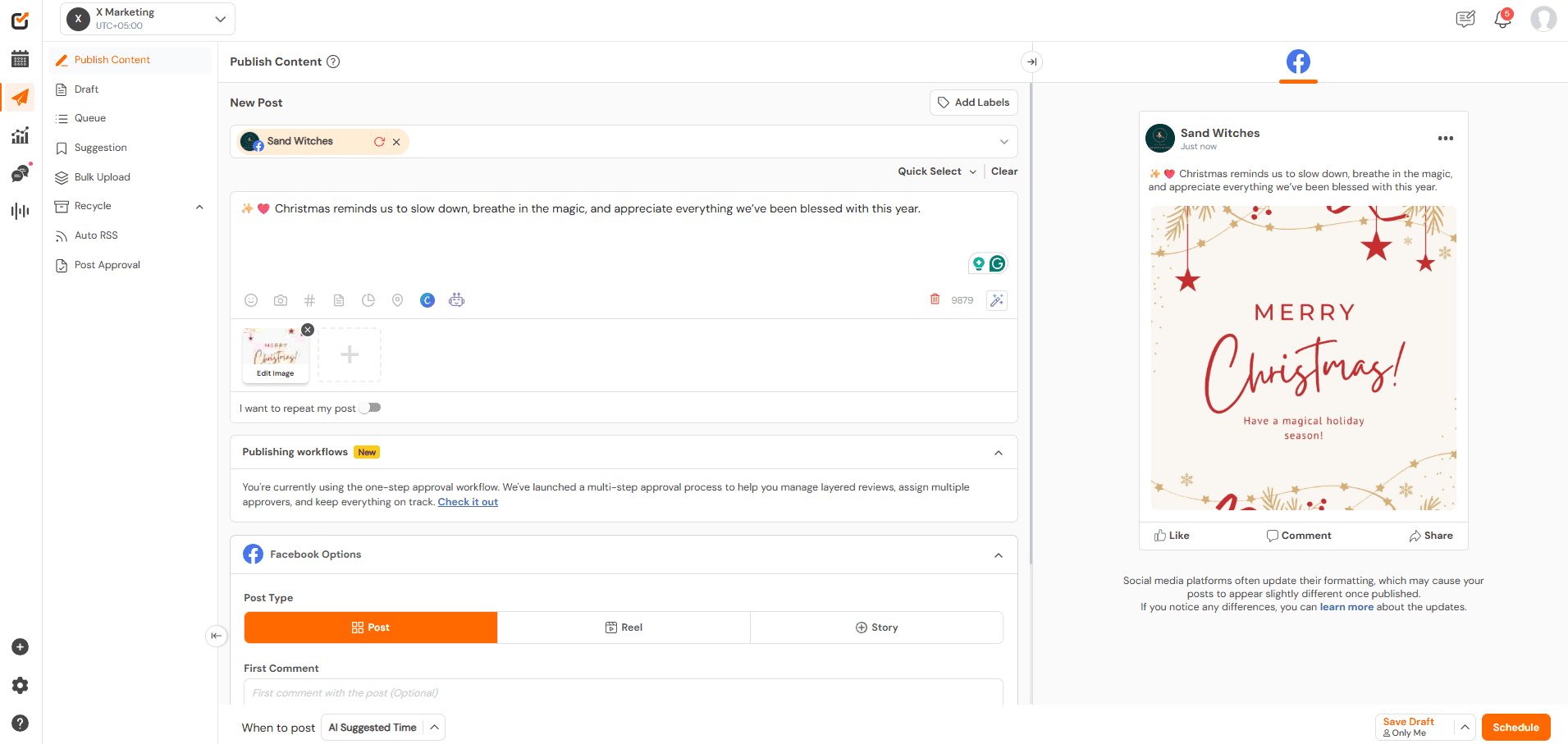Open the AI assistant robot icon
Viewport: 1568px width, 744px height.
click(456, 300)
